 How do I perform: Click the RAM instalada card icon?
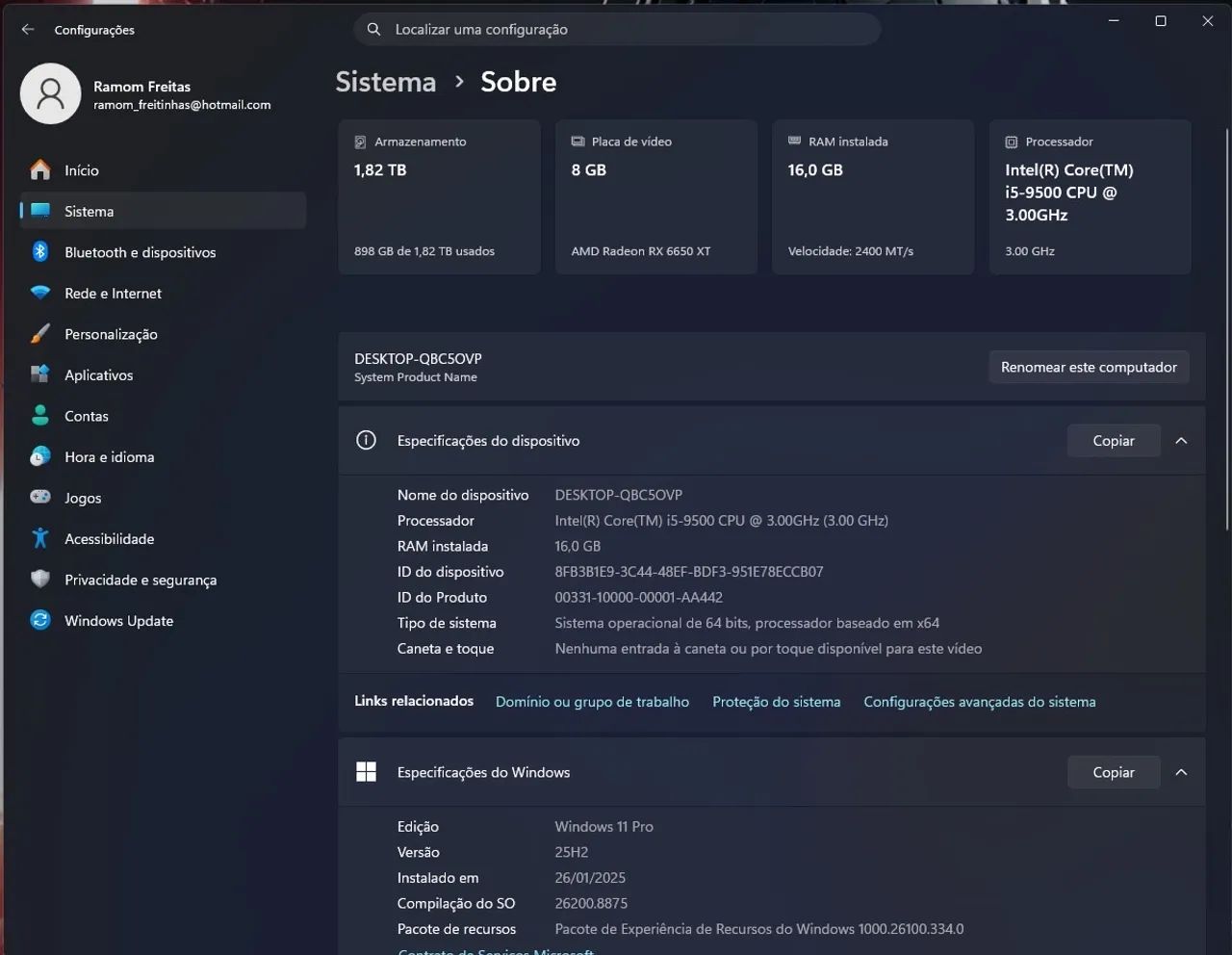click(x=794, y=141)
